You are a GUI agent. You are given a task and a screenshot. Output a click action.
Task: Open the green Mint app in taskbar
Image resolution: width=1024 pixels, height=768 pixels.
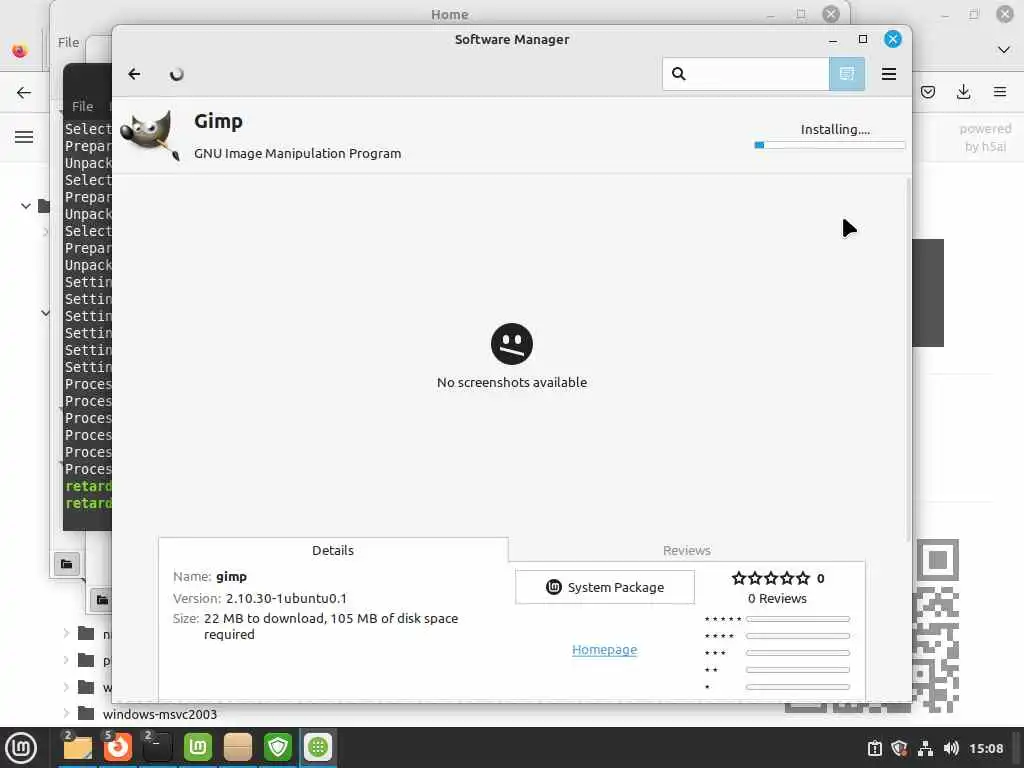point(197,747)
